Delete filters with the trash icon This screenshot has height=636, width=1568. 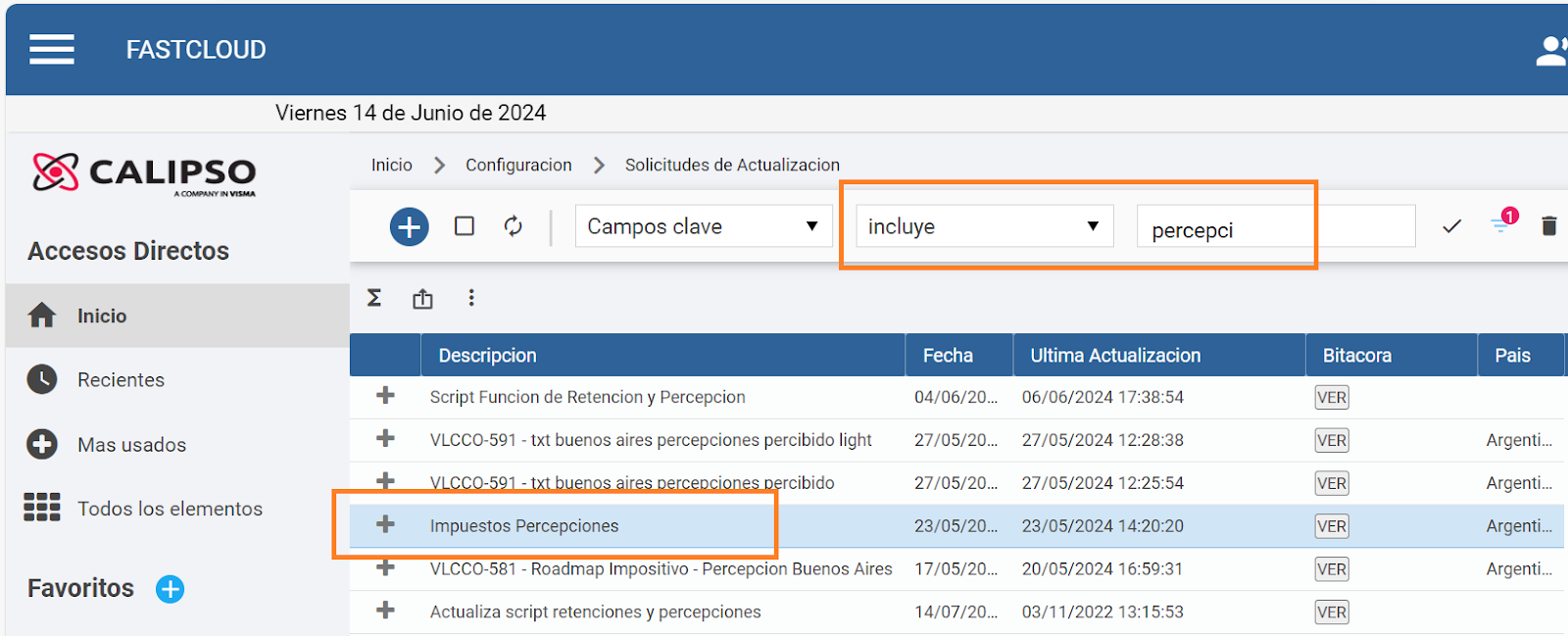(x=1549, y=226)
